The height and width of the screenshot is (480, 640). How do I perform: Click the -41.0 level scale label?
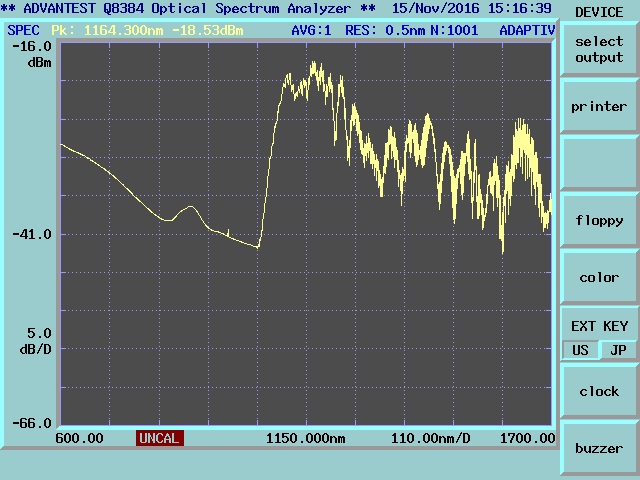click(33, 234)
